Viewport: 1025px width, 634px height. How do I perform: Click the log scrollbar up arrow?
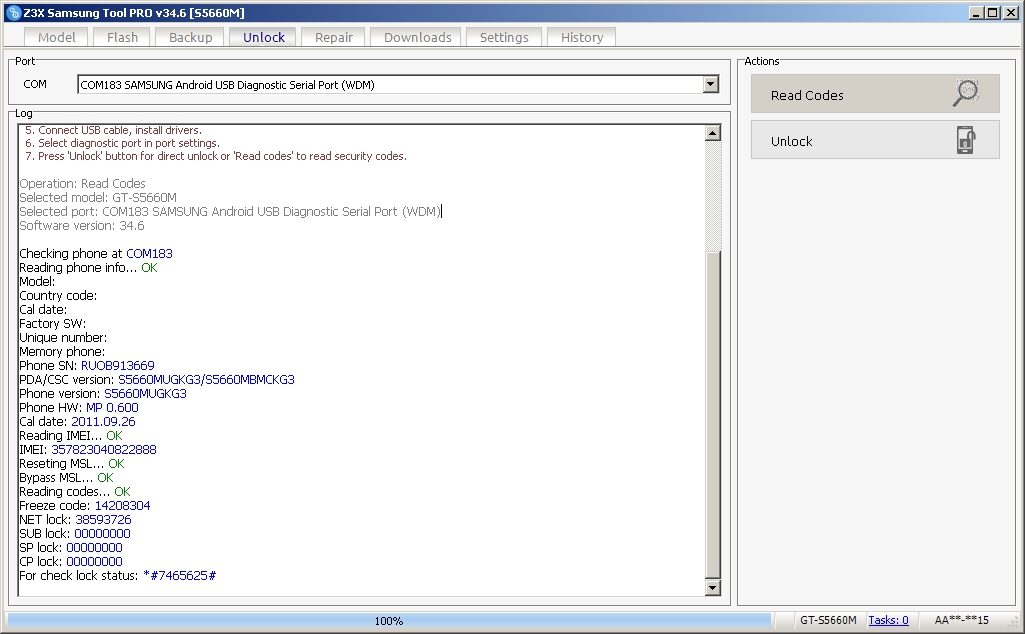[713, 133]
